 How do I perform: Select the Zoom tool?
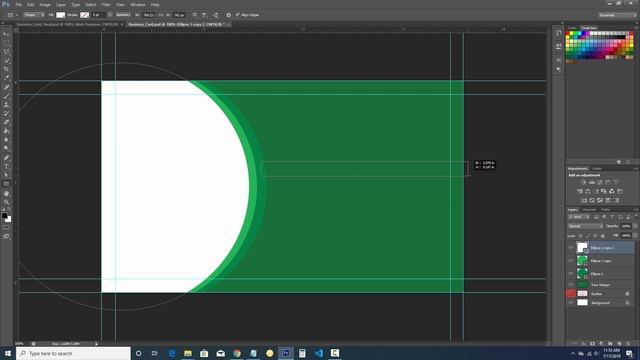(x=6, y=202)
